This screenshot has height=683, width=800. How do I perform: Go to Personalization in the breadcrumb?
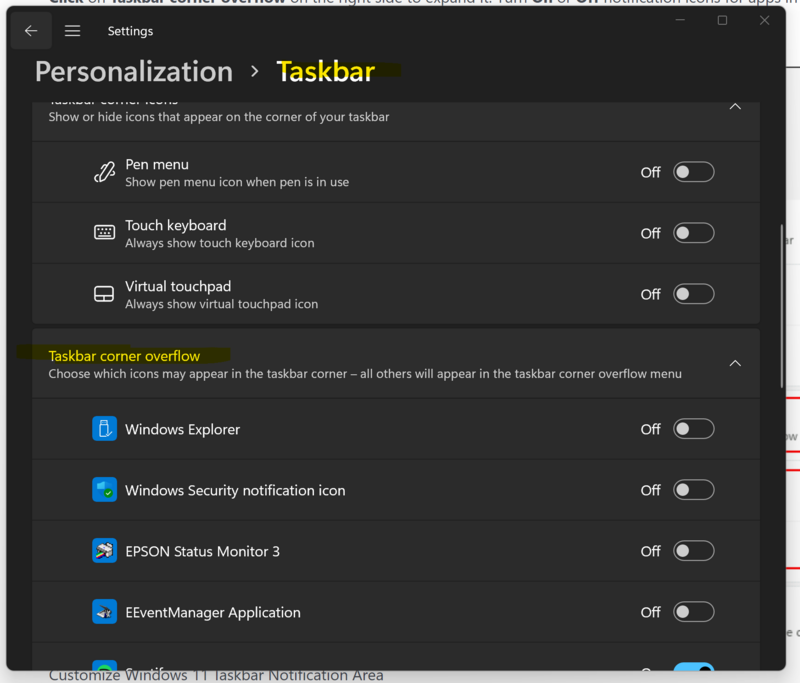point(134,71)
